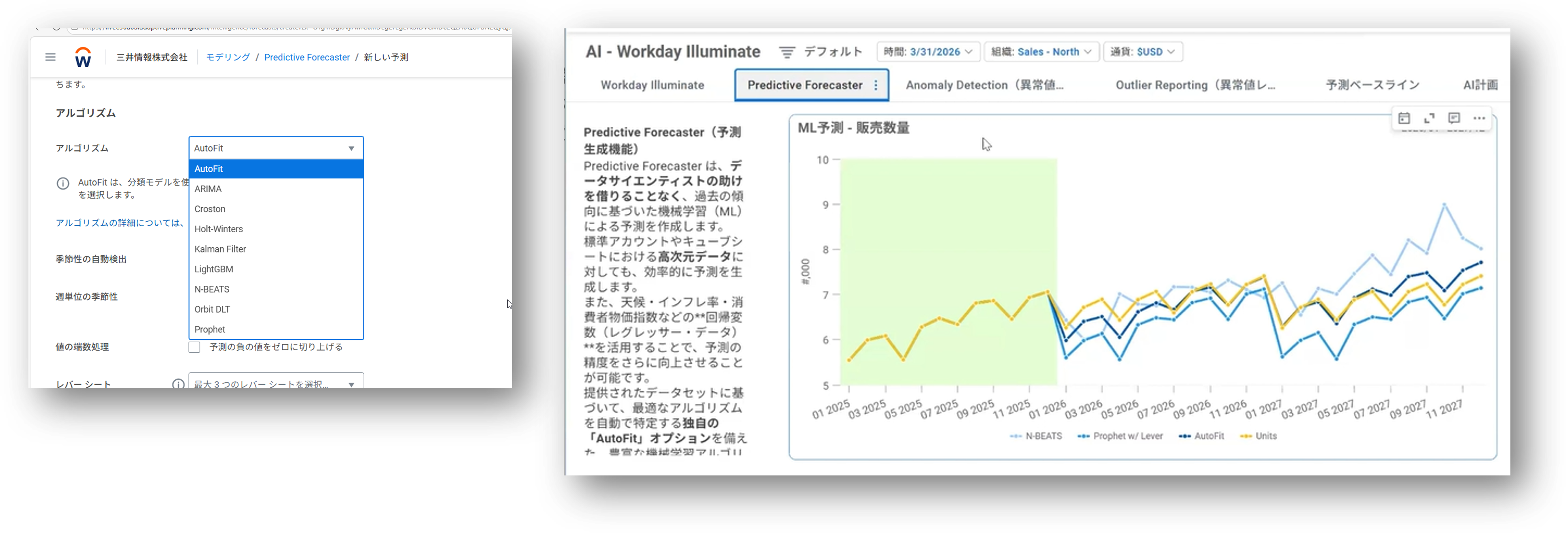
Task: Click the デフォルト view label
Action: 833,52
